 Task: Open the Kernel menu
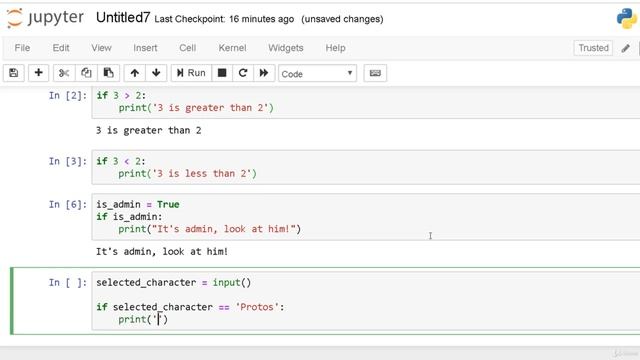click(232, 48)
